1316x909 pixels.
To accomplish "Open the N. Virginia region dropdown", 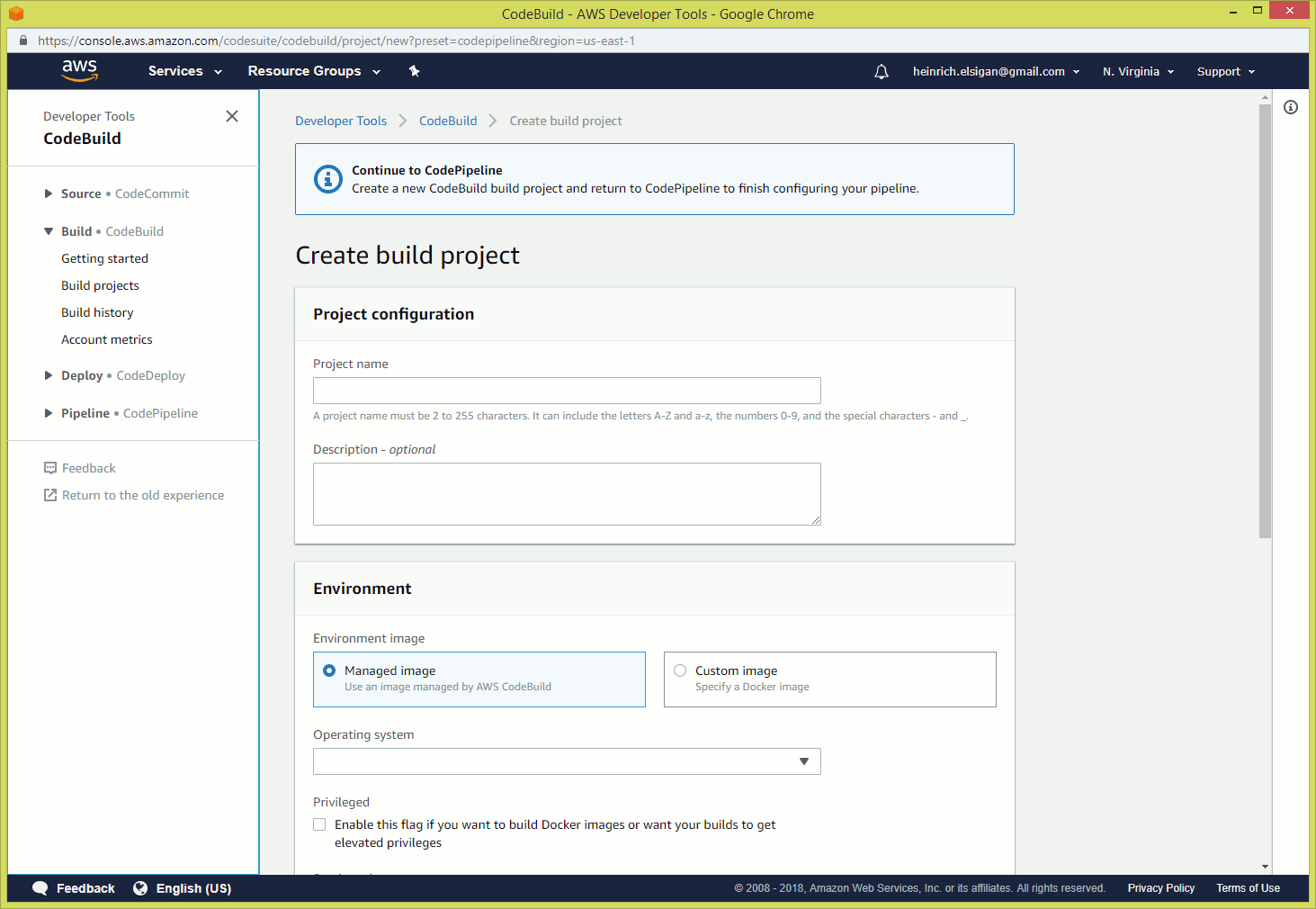I will click(1138, 71).
